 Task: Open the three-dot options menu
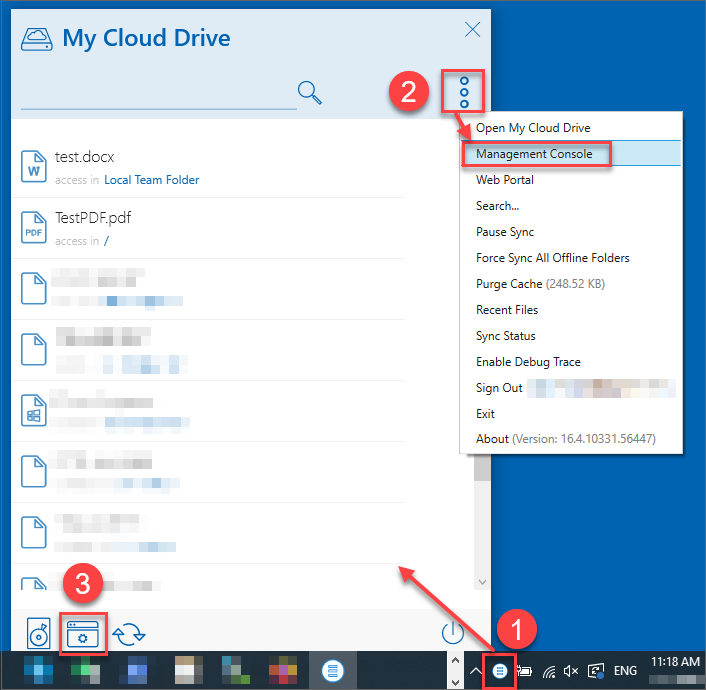point(464,92)
